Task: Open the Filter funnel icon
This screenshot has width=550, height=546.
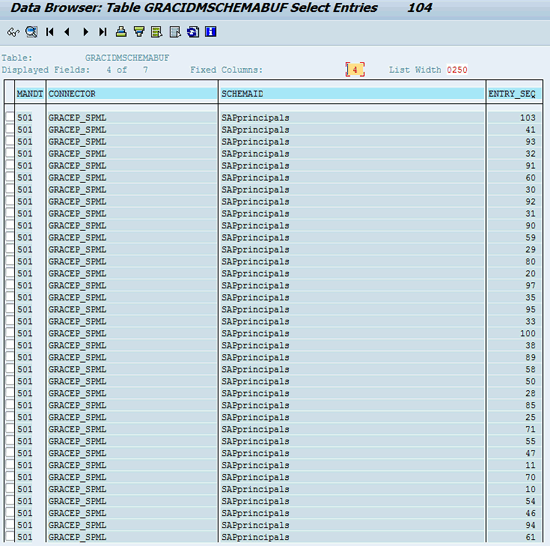Action: [x=139, y=32]
